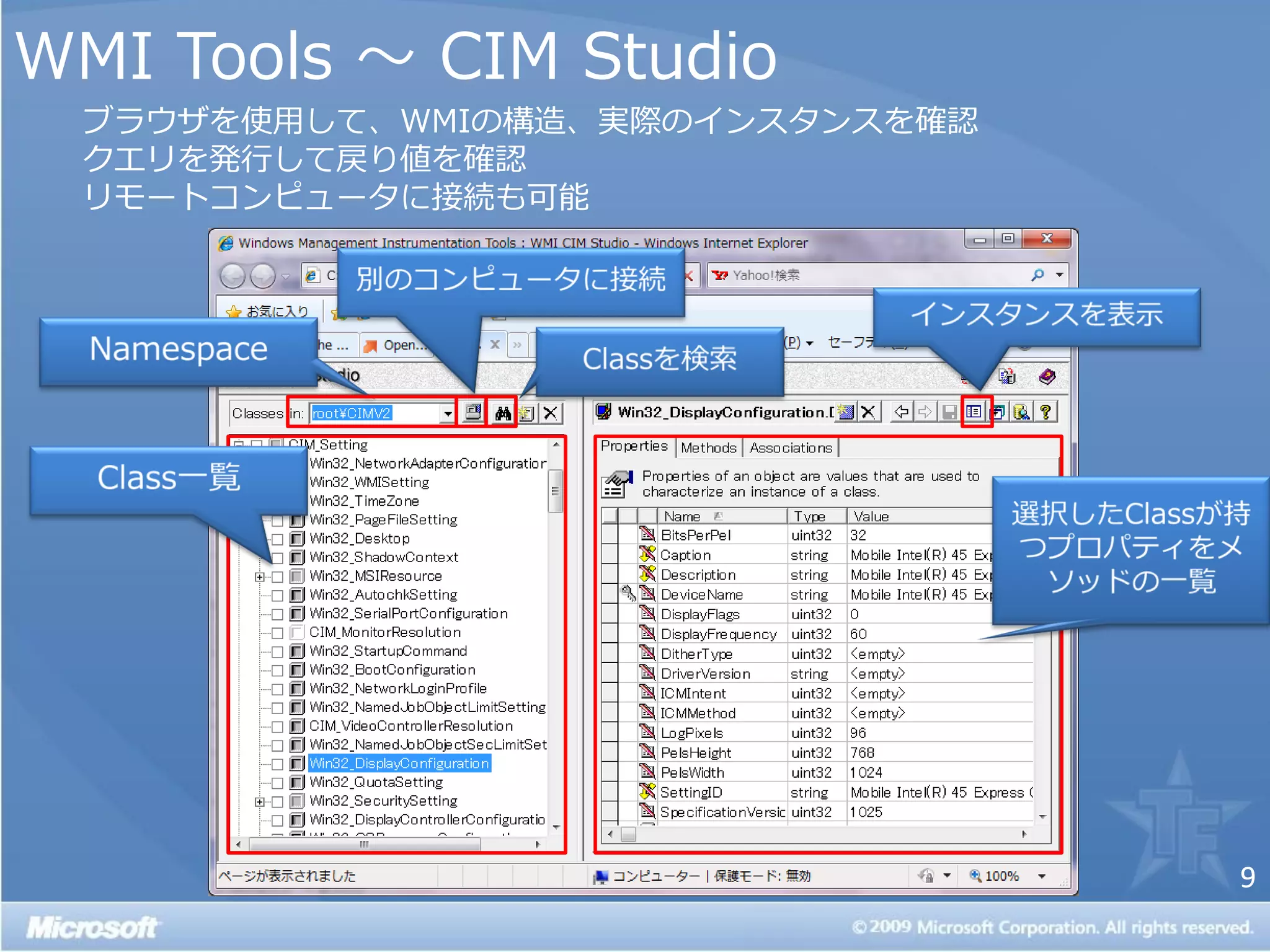Screen dimensions: 1270x952
Task: Open the dropdown next to status bar security icon
Action: point(947,876)
